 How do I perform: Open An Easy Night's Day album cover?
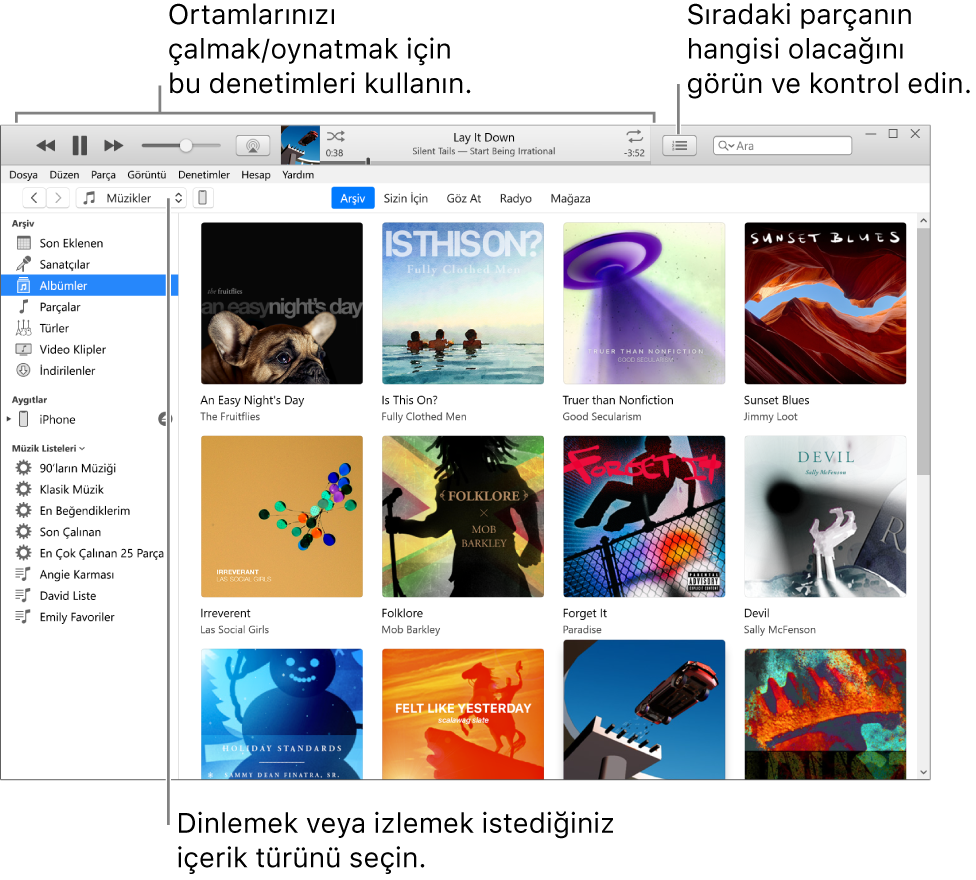pyautogui.click(x=281, y=303)
